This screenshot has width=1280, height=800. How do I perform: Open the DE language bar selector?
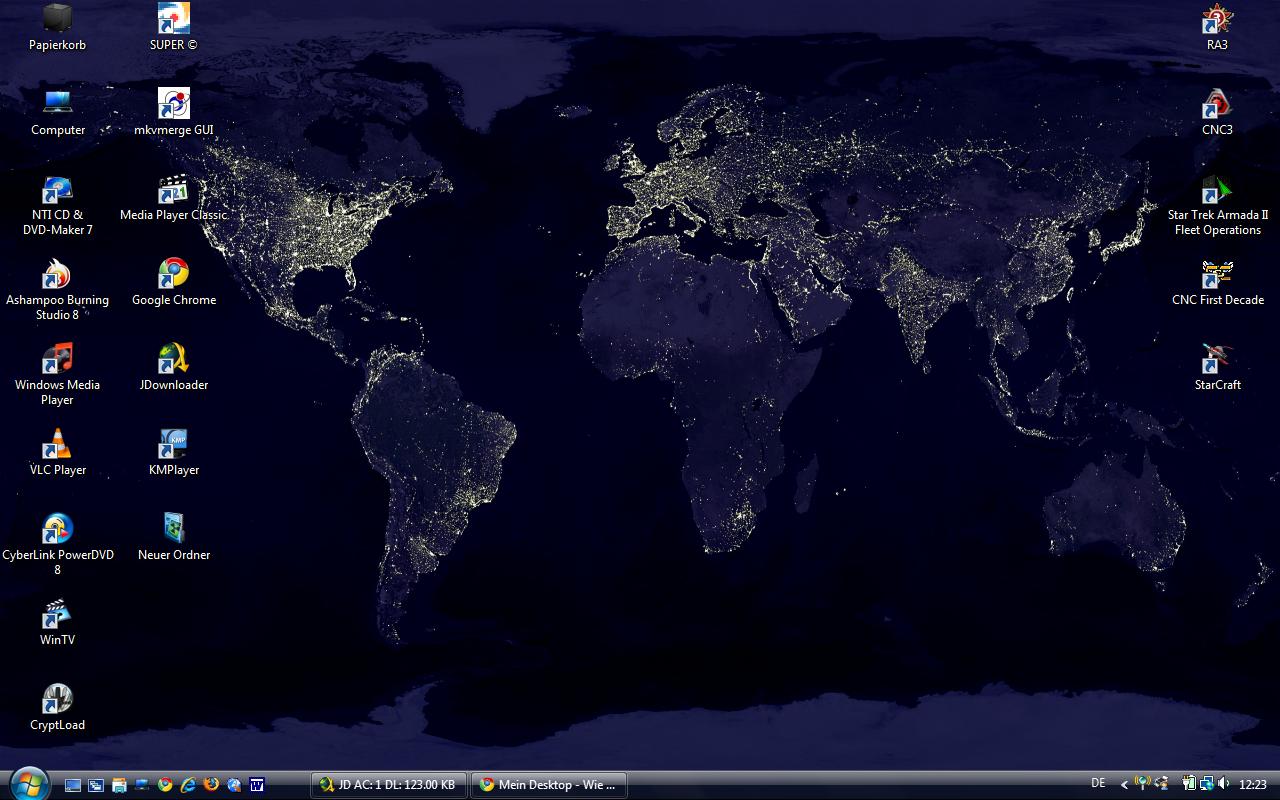[x=1098, y=784]
